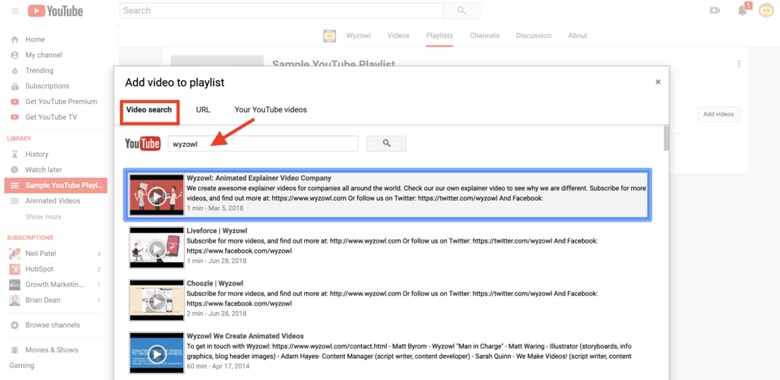The image size is (780, 380).
Task: Open the channel Discussion tab
Action: pos(534,36)
